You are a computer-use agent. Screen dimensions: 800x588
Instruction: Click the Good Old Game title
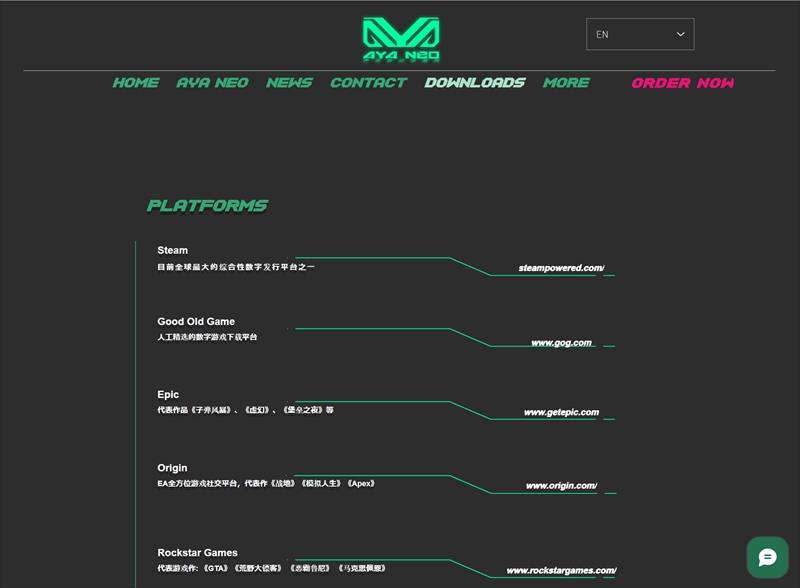tap(196, 322)
